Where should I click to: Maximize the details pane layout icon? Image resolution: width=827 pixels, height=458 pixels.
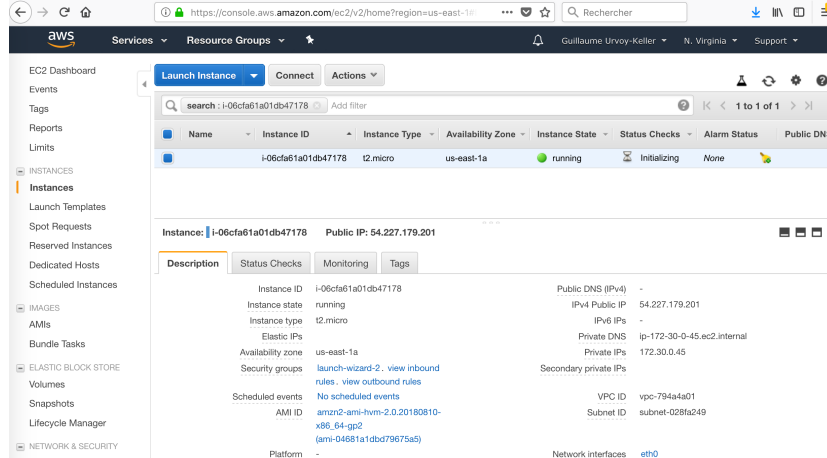pos(816,232)
